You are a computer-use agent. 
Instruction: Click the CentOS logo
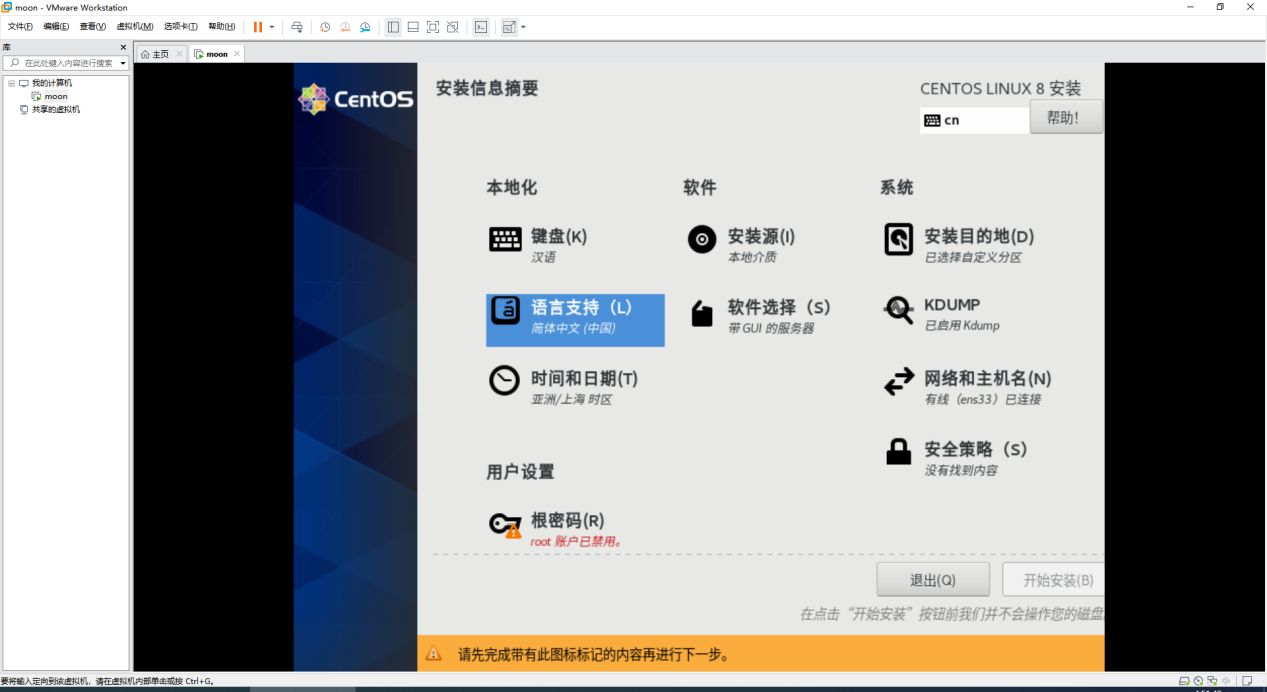coord(356,99)
